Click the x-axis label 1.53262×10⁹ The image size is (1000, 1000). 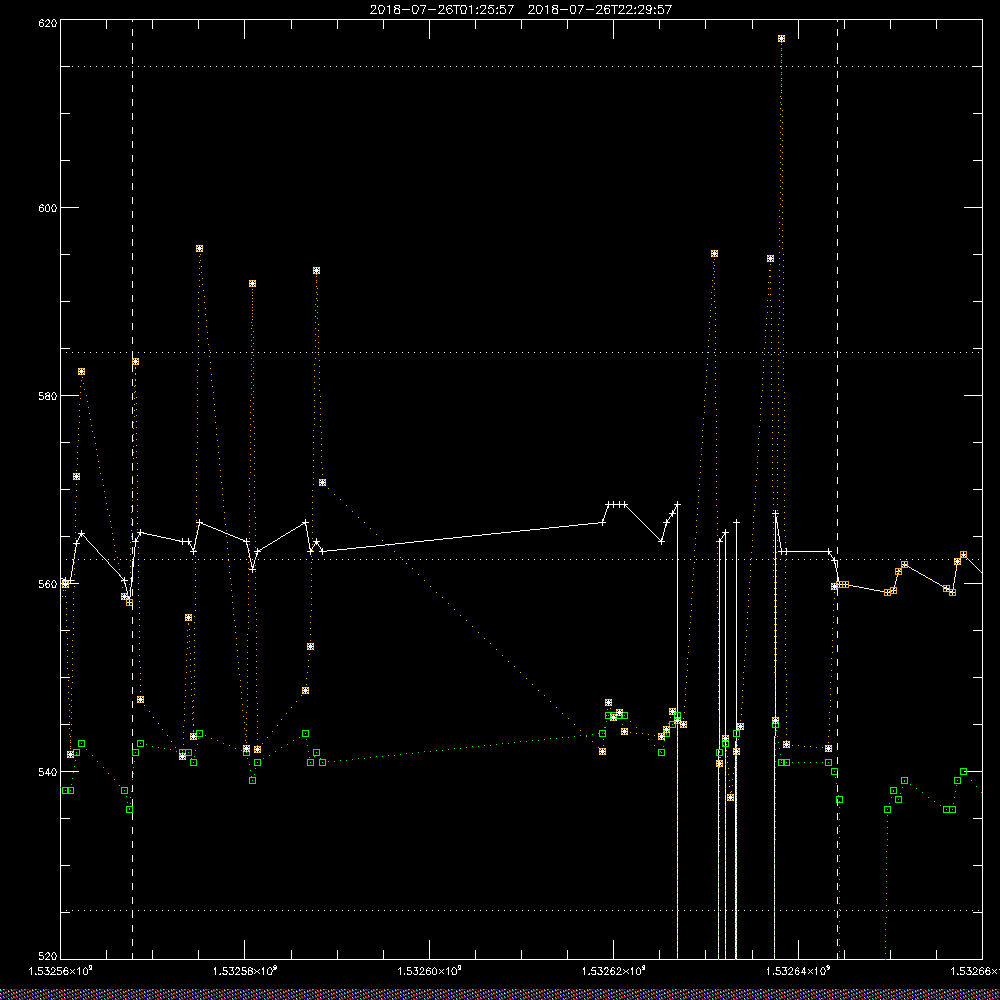[614, 971]
